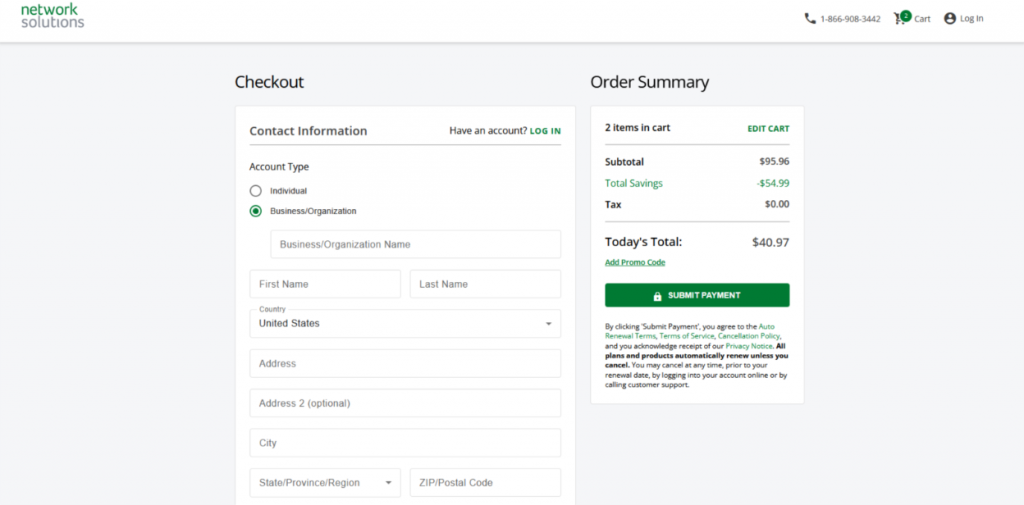Click the Business/Organization Name field
The width and height of the screenshot is (1024, 505).
415,244
